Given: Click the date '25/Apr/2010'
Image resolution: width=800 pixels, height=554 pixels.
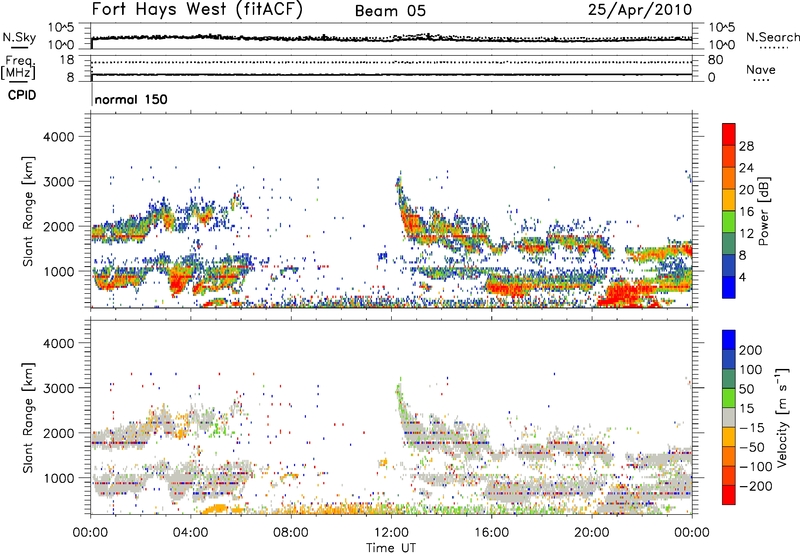Looking at the screenshot, I should tap(640, 10).
